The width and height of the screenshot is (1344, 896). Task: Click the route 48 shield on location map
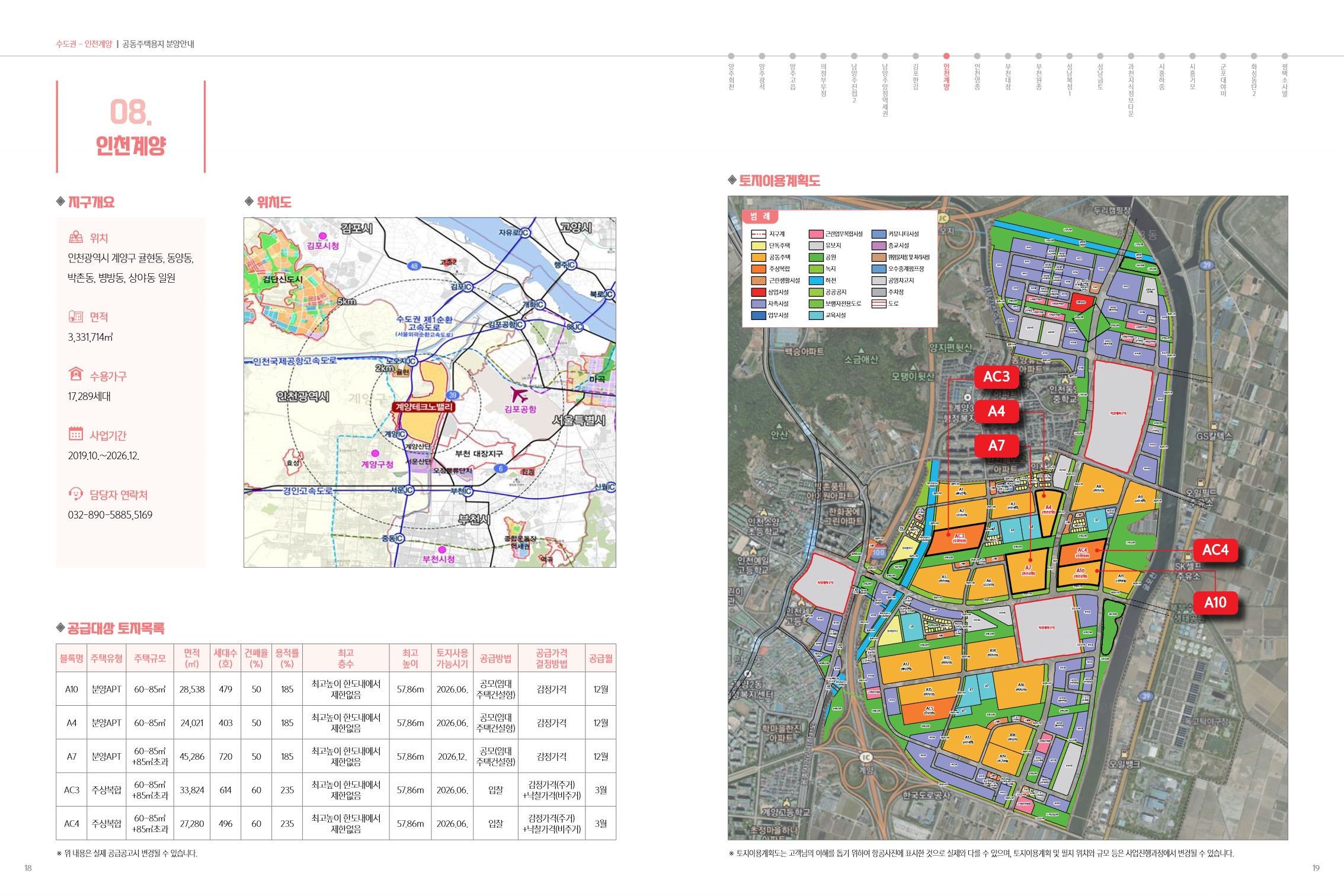pos(414,266)
